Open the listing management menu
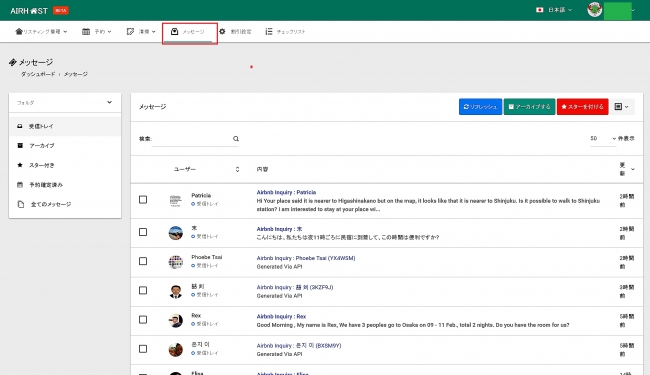This screenshot has height=375, width=650. tap(41, 31)
